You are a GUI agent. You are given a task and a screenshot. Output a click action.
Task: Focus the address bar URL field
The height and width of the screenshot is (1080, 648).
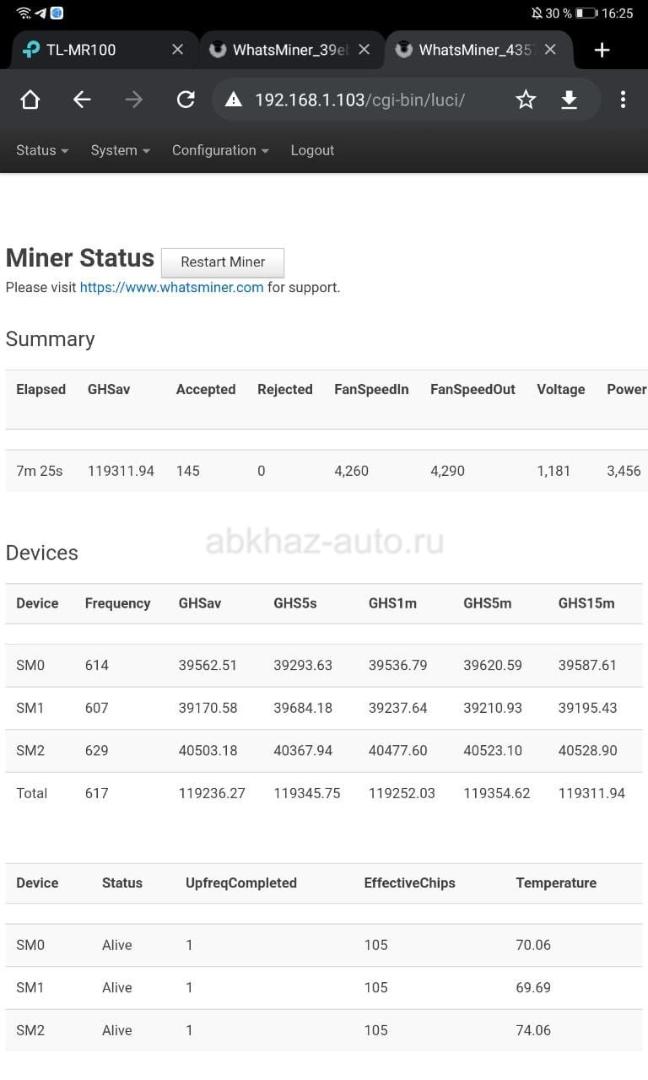pos(359,100)
